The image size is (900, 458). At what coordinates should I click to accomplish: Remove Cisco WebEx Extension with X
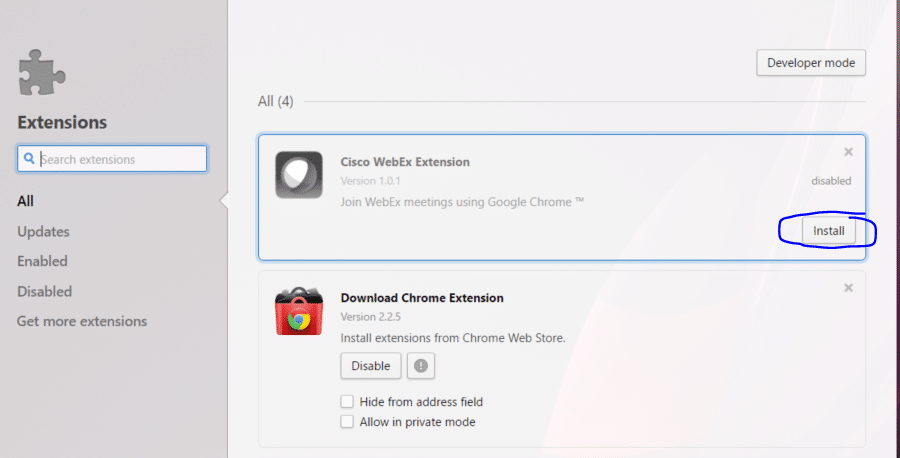point(848,152)
